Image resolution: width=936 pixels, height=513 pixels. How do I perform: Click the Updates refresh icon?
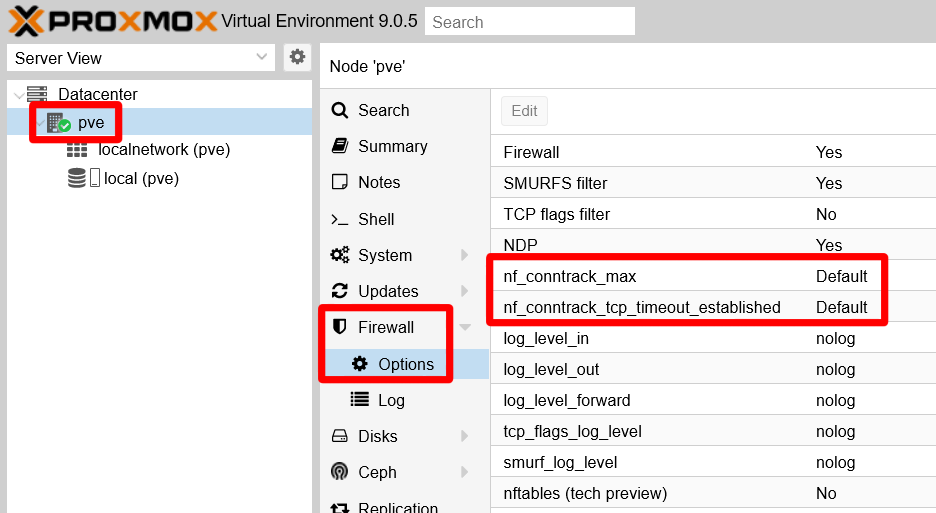click(340, 291)
